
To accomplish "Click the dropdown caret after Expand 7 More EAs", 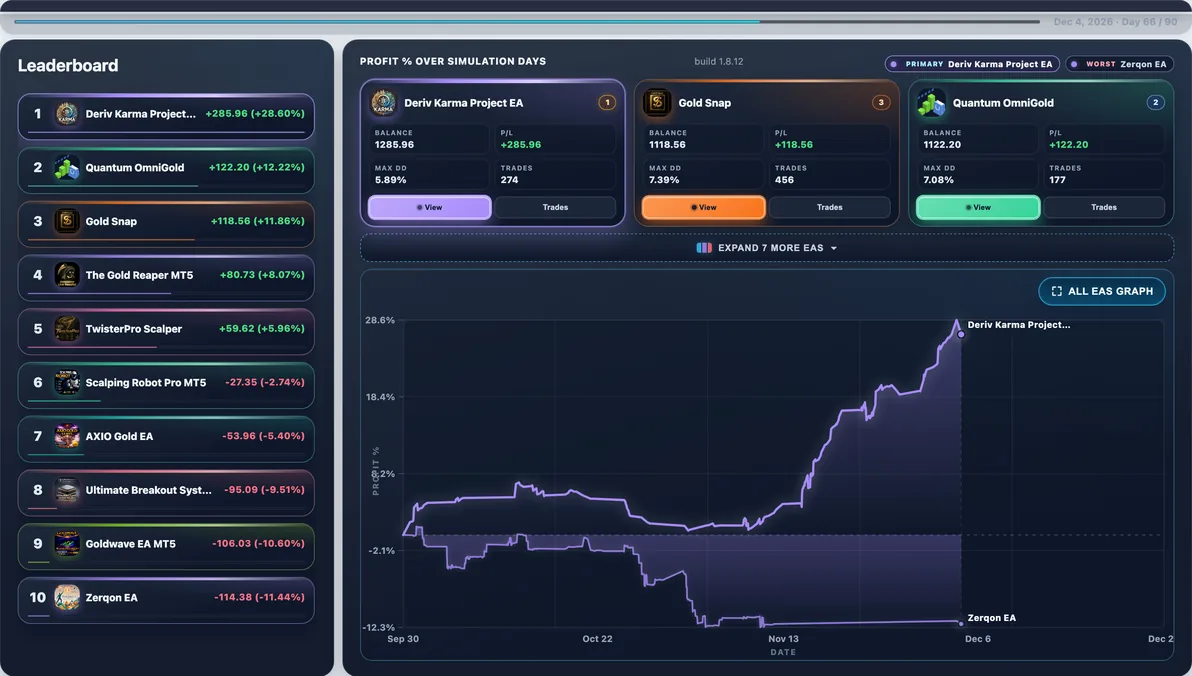I will pos(834,249).
